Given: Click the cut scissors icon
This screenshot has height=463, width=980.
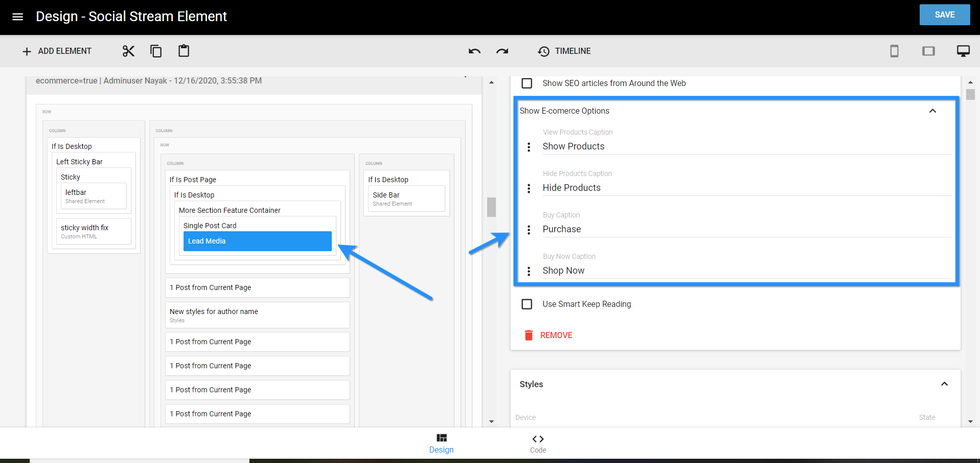Looking at the screenshot, I should (x=128, y=51).
